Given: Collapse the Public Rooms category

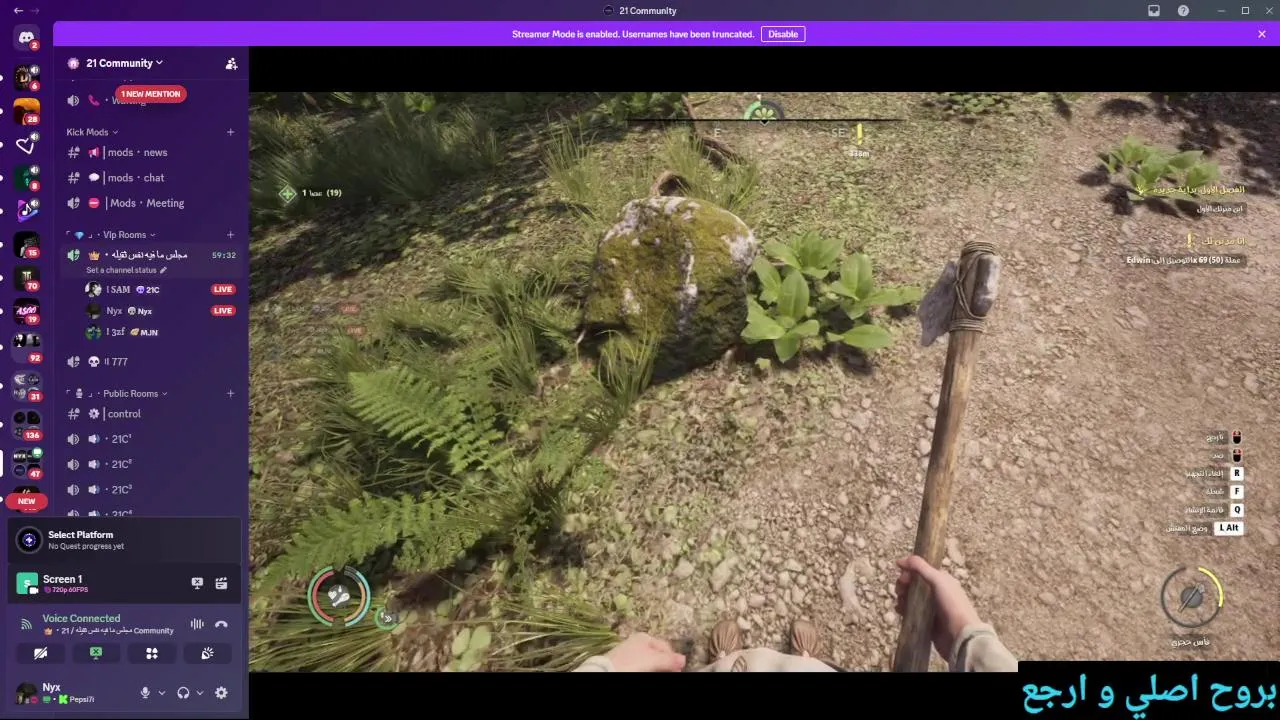Looking at the screenshot, I should point(135,394).
